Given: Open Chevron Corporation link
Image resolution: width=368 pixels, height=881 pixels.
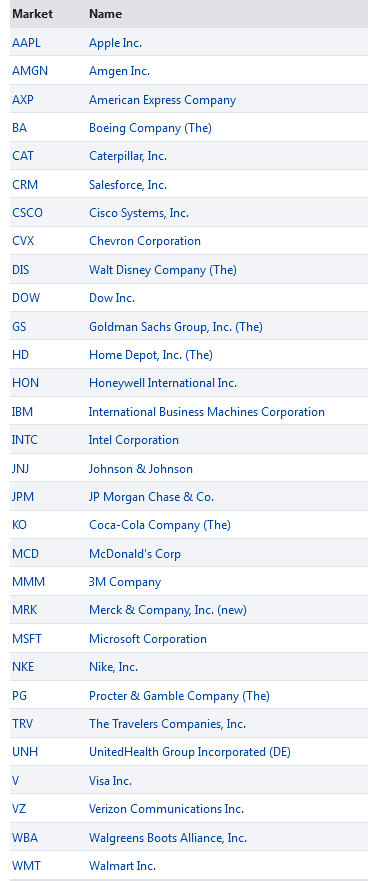Looking at the screenshot, I should (144, 241).
